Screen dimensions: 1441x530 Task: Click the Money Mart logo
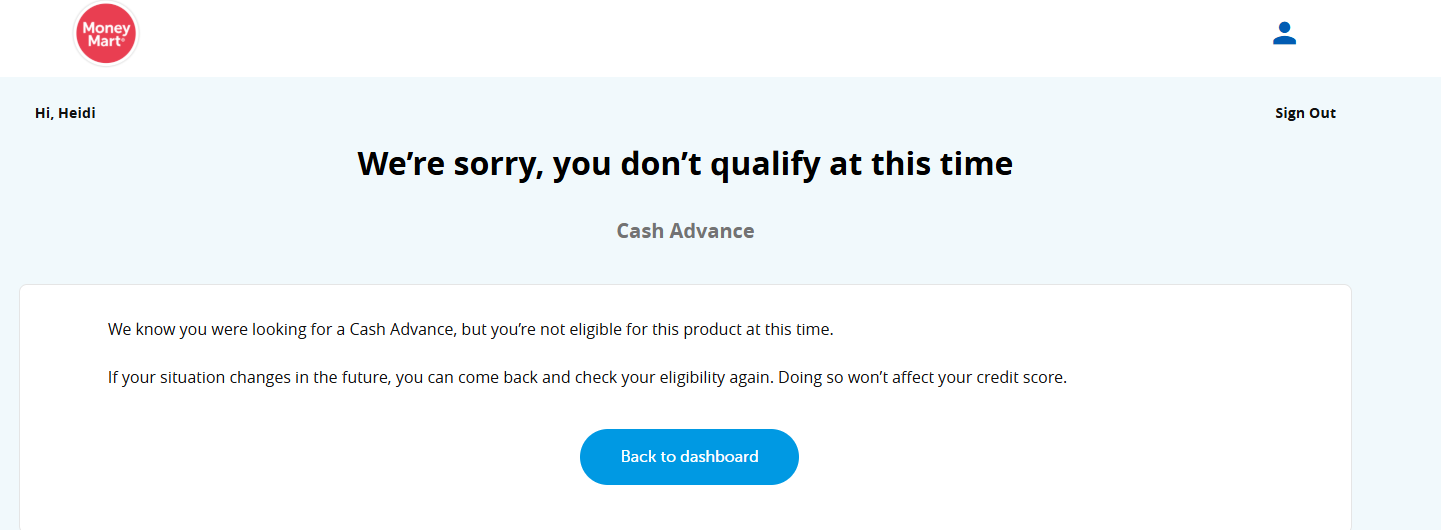coord(106,34)
